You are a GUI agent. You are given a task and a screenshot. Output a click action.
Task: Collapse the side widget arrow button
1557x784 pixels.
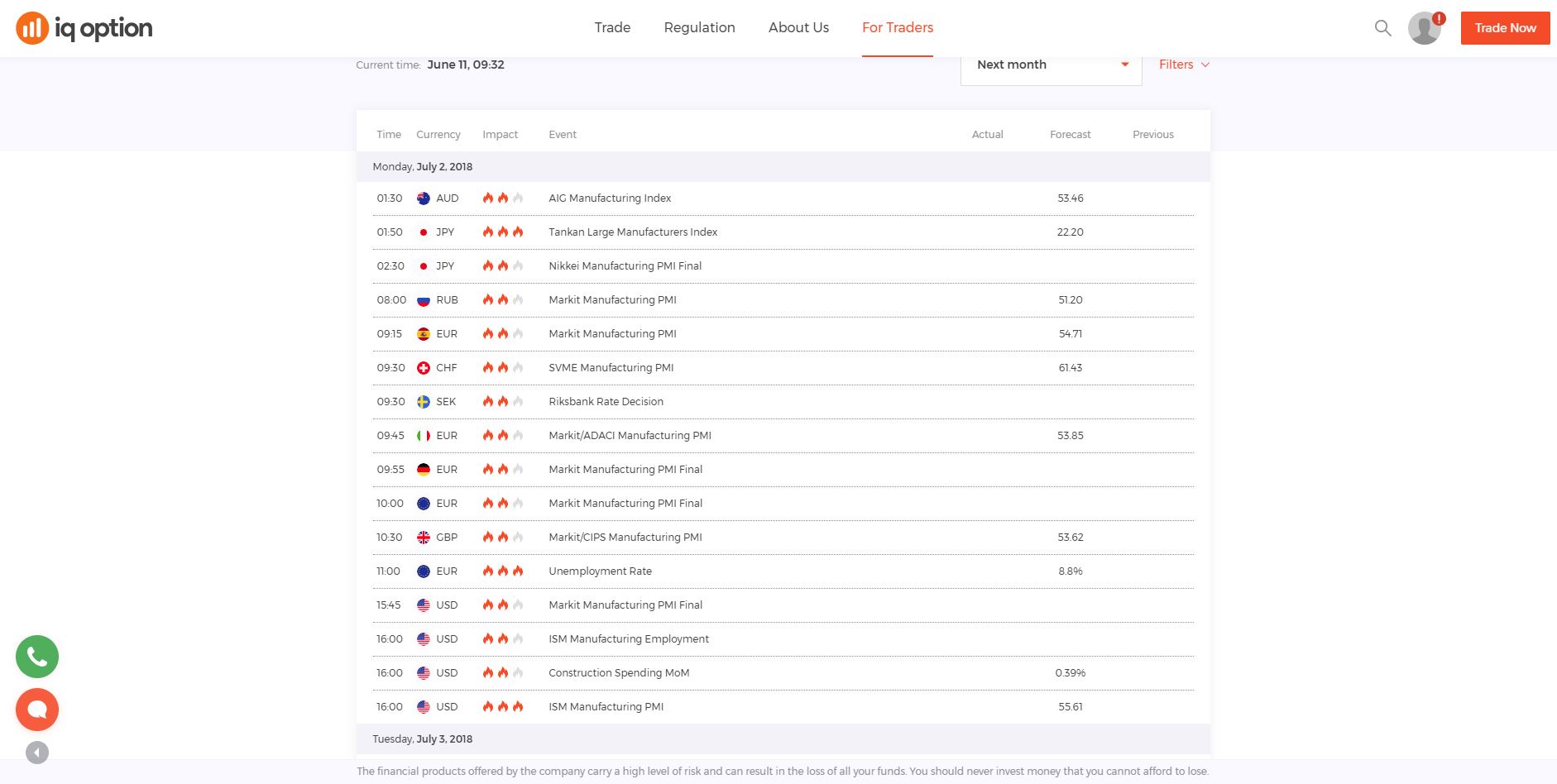[x=37, y=753]
